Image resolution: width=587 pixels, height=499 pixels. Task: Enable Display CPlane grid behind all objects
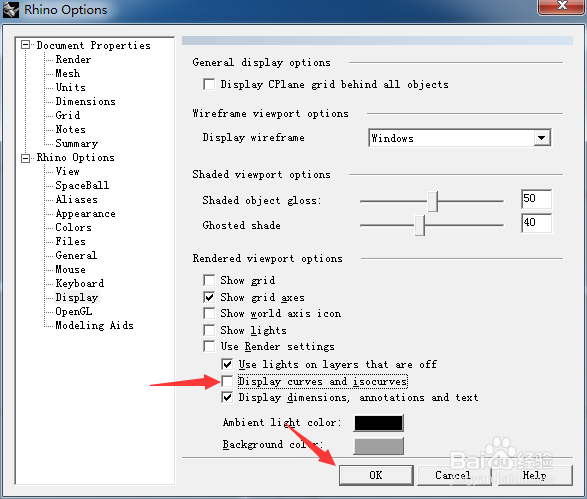(209, 84)
